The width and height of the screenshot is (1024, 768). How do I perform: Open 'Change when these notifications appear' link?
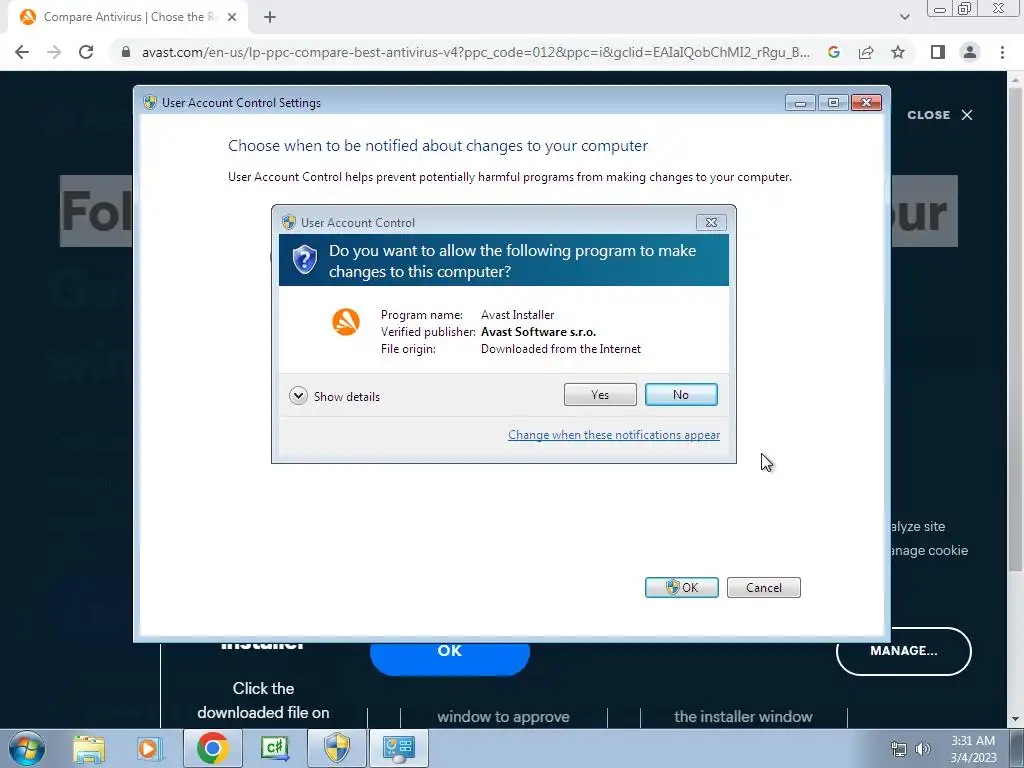[x=614, y=435]
